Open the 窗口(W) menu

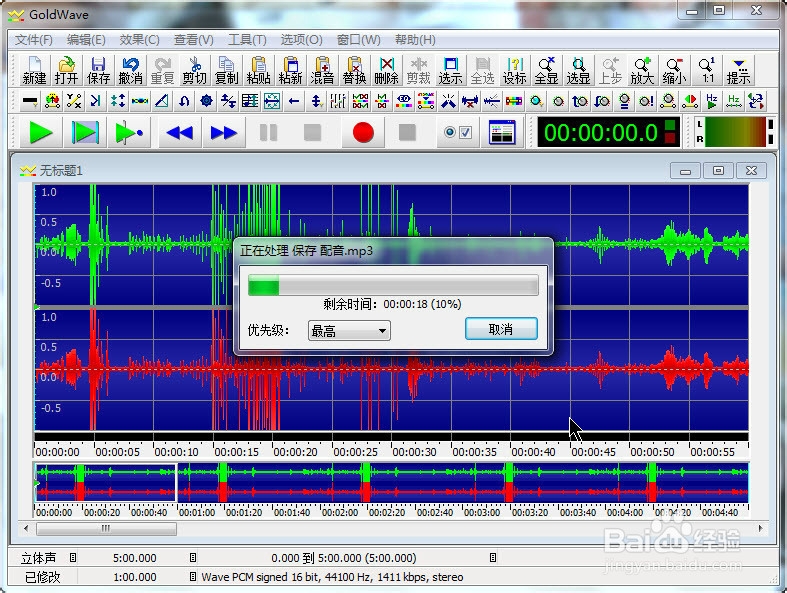pyautogui.click(x=358, y=40)
